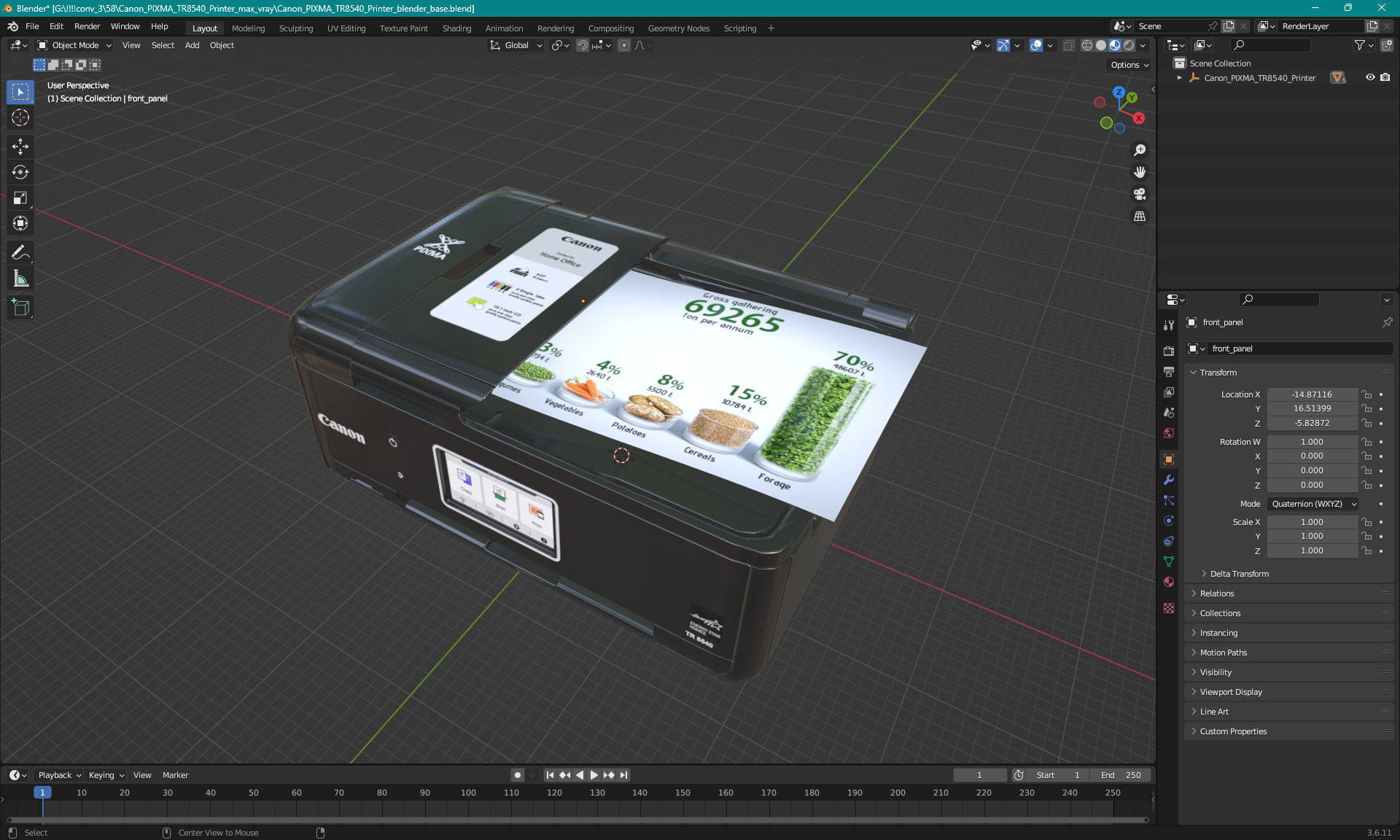Switch to the UV Editing workspace tab
Image resolution: width=1400 pixels, height=840 pixels.
point(346,28)
